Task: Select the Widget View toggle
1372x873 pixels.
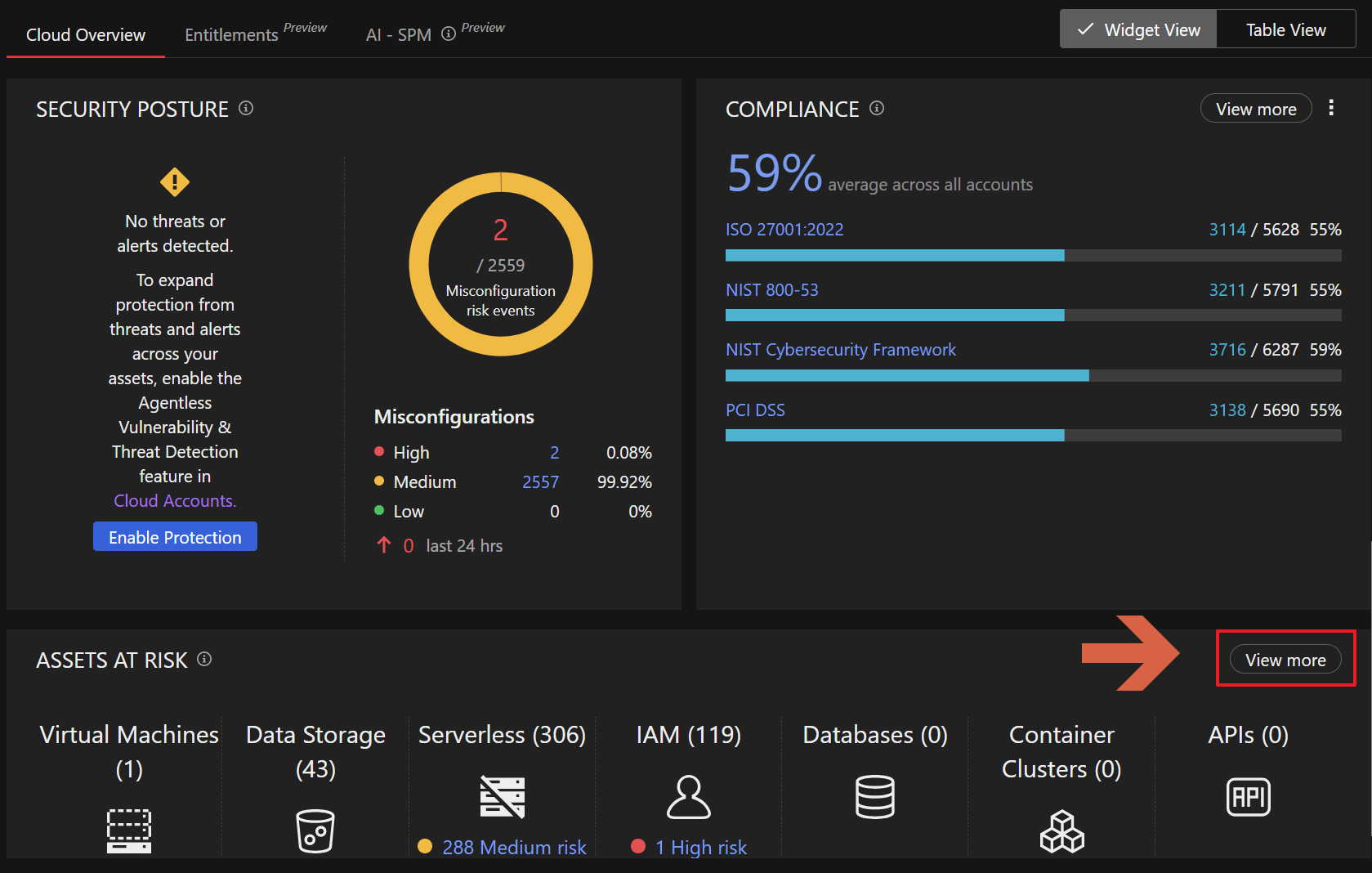Action: (1138, 29)
